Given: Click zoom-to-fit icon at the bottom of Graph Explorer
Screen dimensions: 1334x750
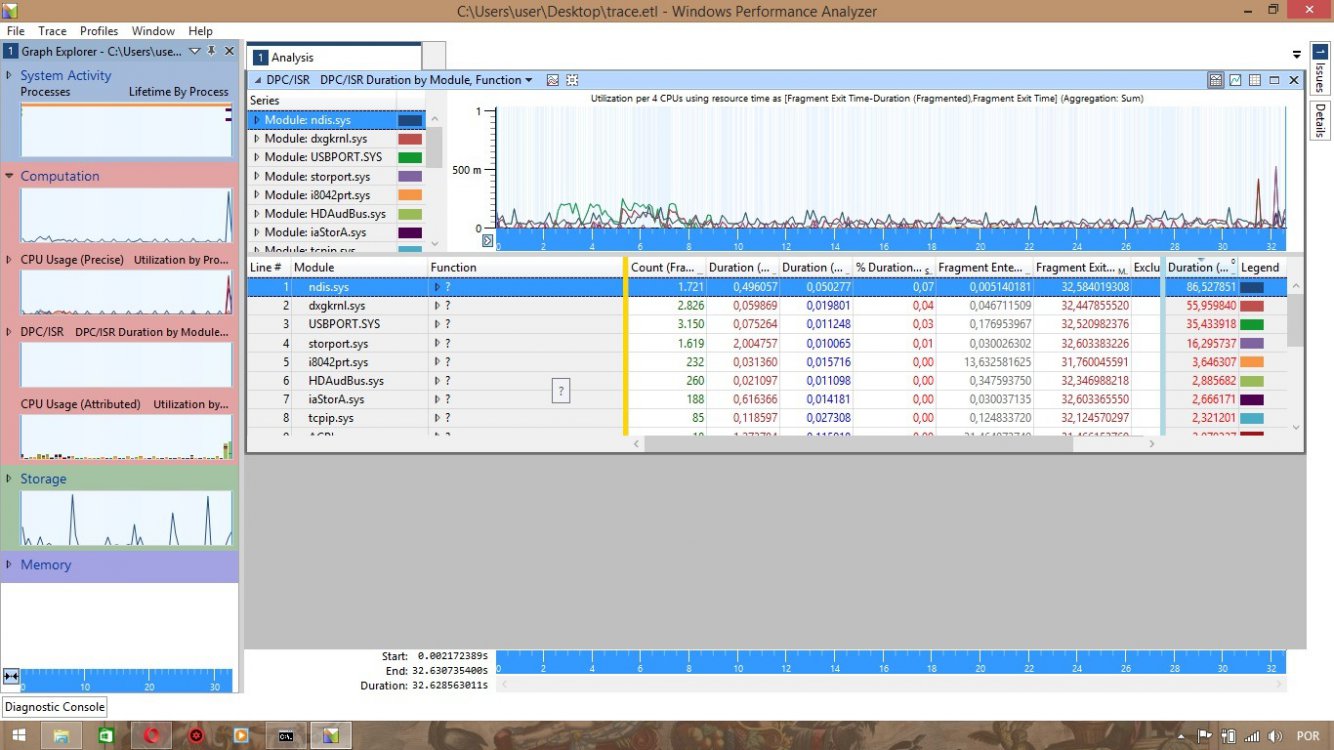Looking at the screenshot, I should tap(11, 677).
